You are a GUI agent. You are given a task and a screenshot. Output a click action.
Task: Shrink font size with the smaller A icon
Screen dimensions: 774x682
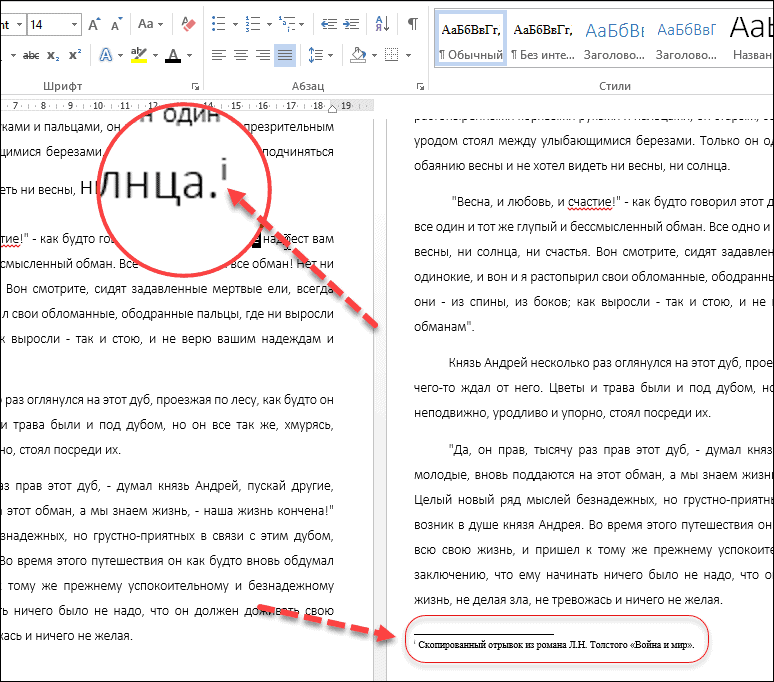116,24
